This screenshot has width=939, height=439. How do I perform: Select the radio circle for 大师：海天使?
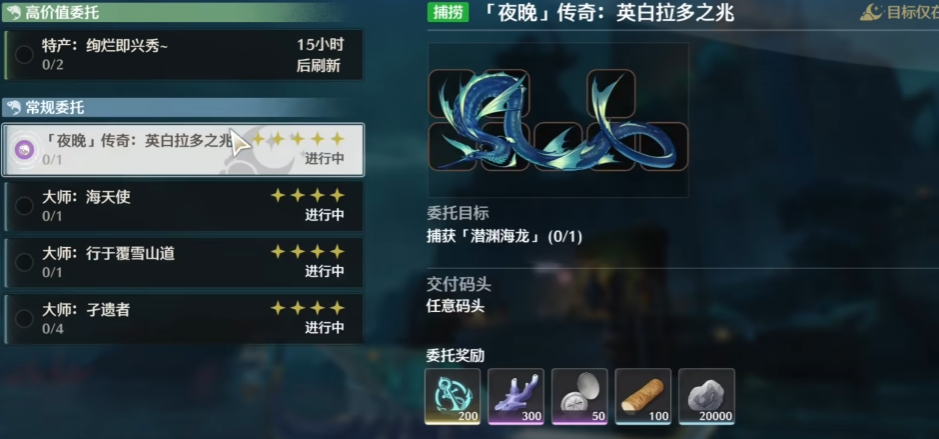tap(24, 206)
